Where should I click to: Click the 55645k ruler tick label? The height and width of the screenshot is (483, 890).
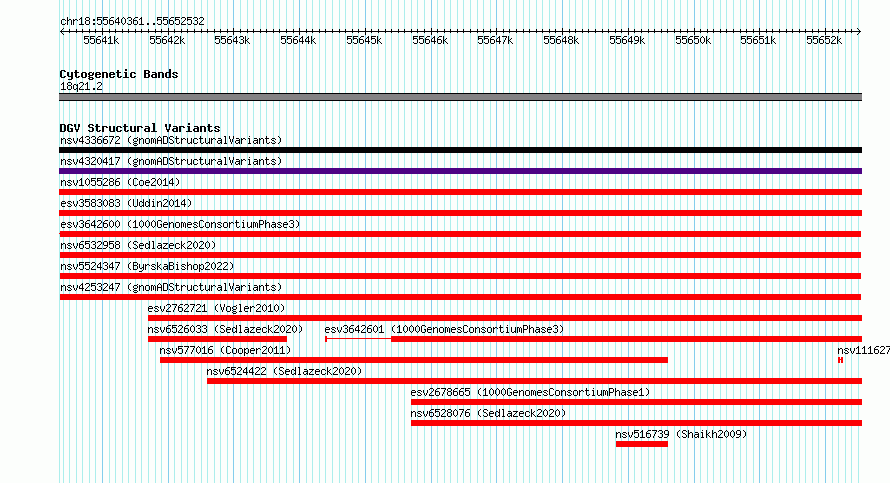tap(364, 40)
